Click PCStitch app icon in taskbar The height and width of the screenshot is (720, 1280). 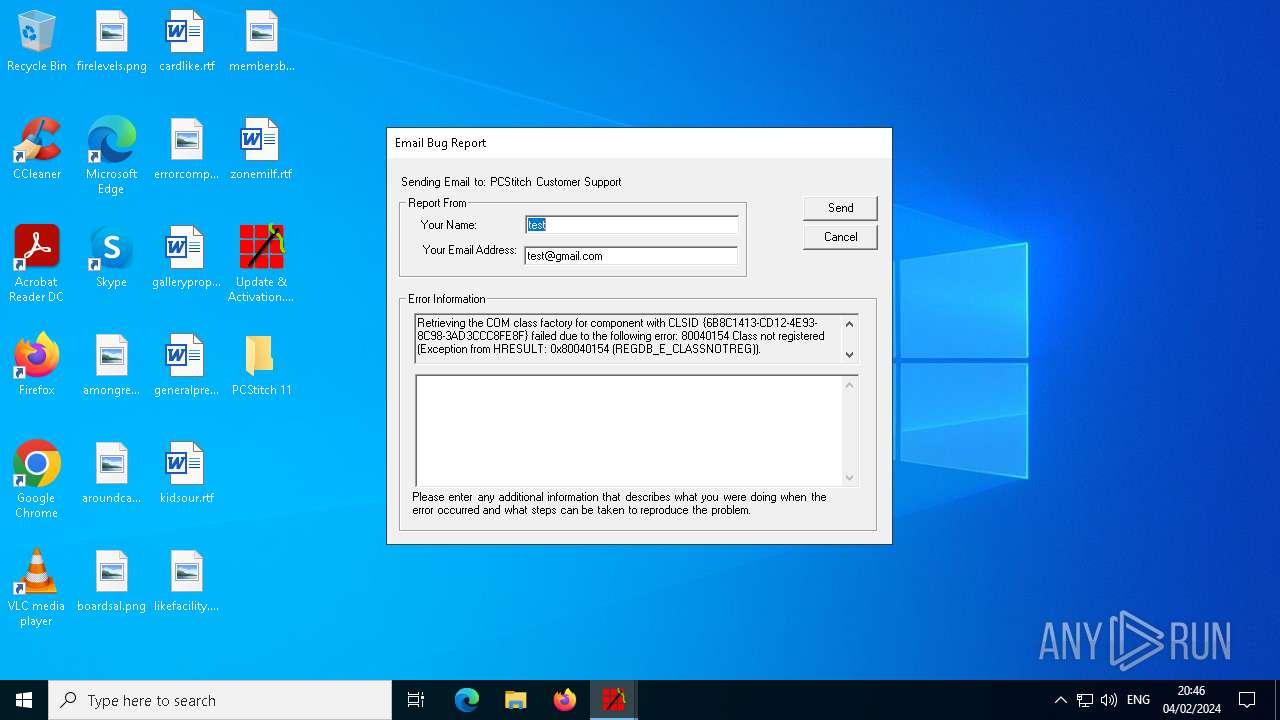[614, 700]
